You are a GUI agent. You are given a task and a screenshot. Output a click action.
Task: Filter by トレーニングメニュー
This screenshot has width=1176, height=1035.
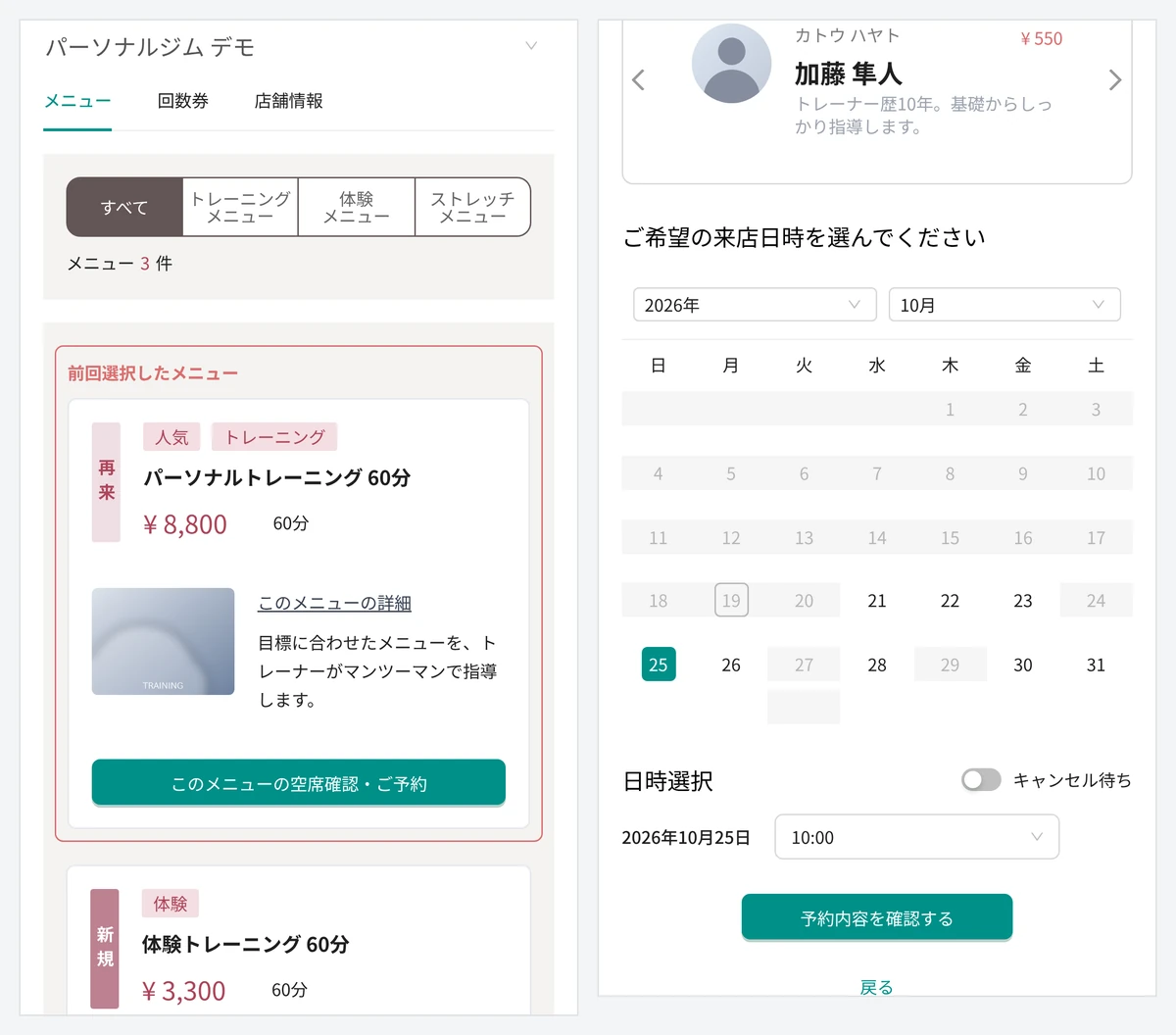(240, 207)
